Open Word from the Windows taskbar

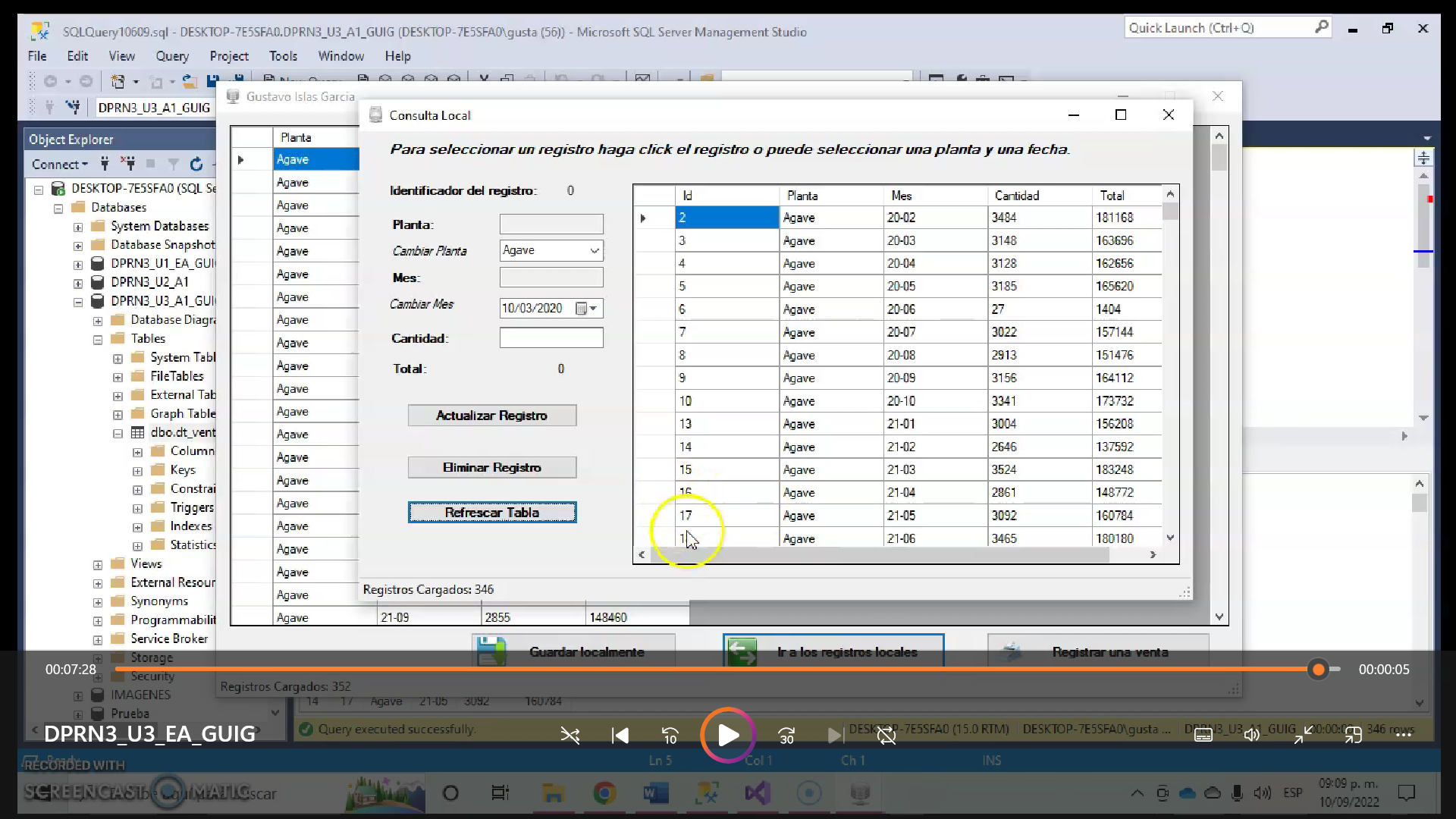656,793
